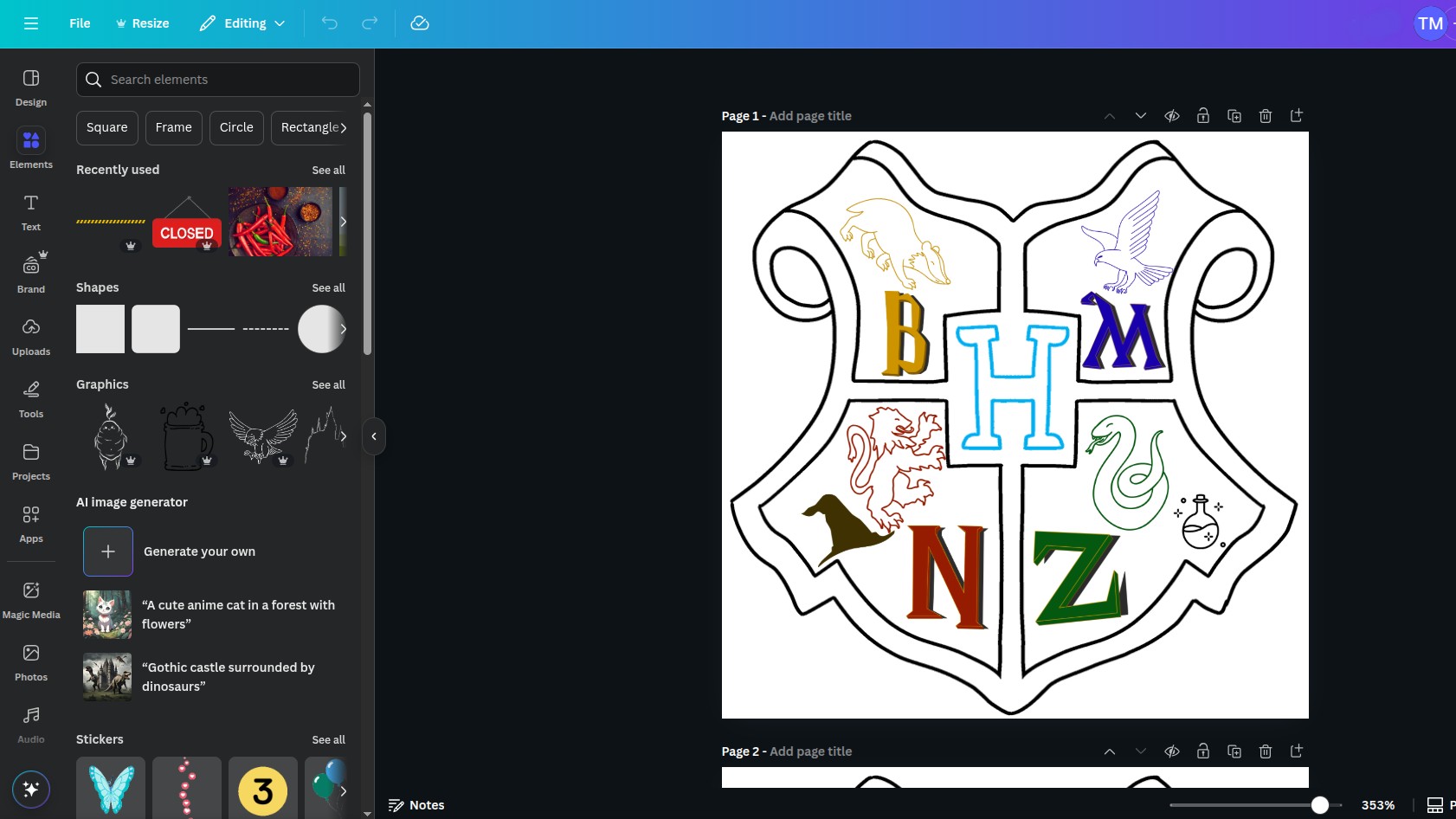
Task: Click the Notes button
Action: click(x=416, y=805)
